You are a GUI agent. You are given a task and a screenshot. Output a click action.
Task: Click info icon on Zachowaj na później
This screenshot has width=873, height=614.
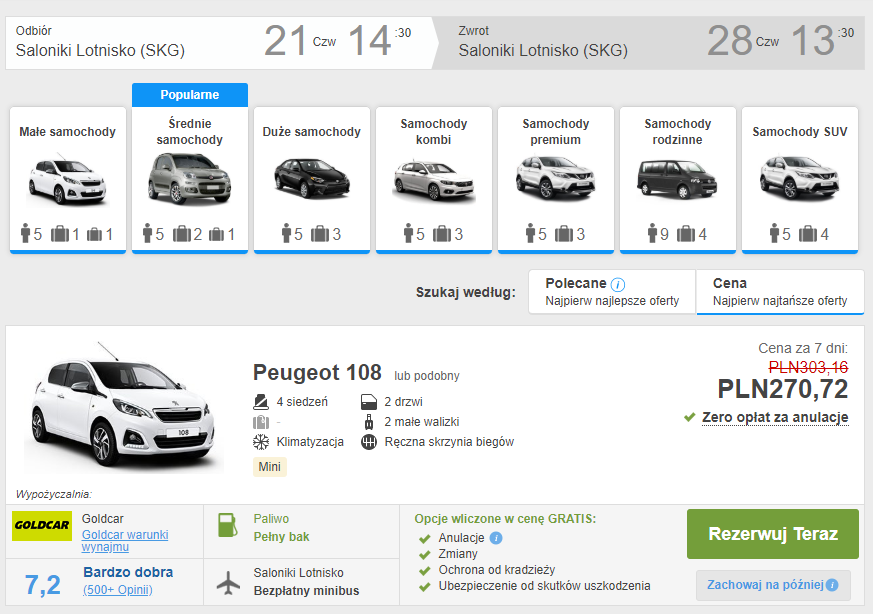pyautogui.click(x=832, y=585)
